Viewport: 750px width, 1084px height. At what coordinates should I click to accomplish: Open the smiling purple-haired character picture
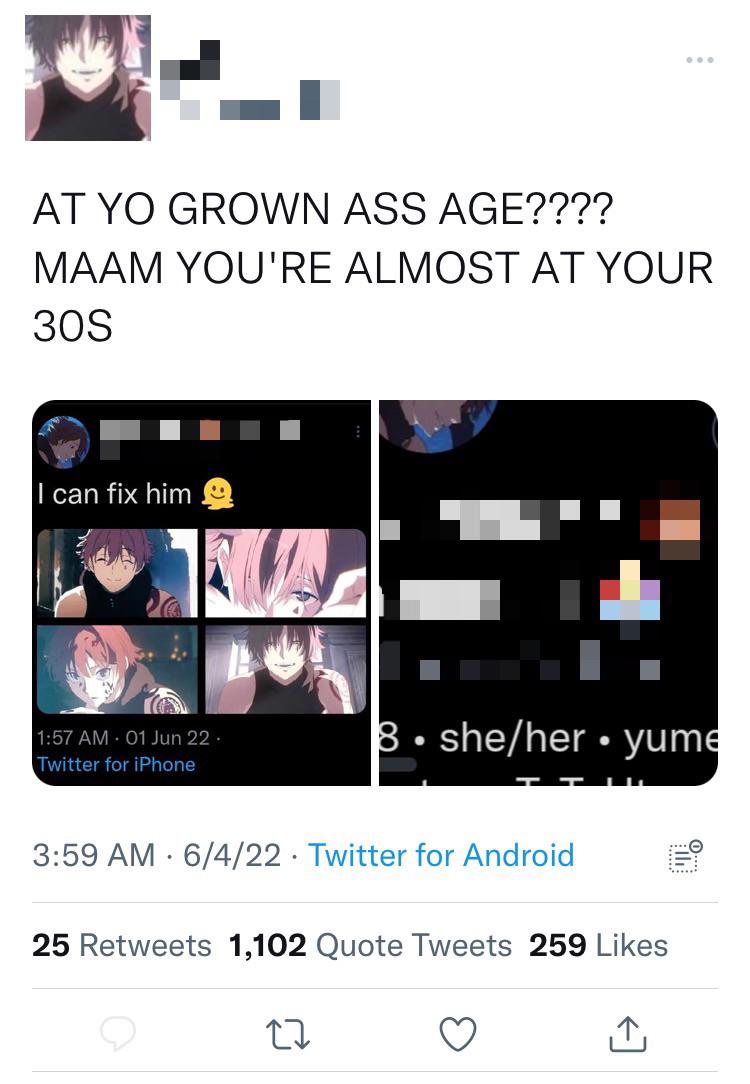pos(117,573)
